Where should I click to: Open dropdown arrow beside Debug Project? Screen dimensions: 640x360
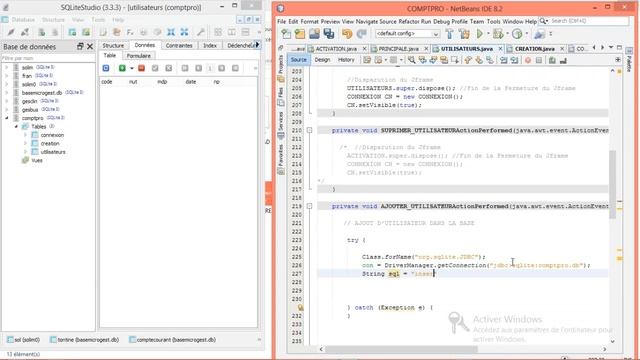point(507,34)
